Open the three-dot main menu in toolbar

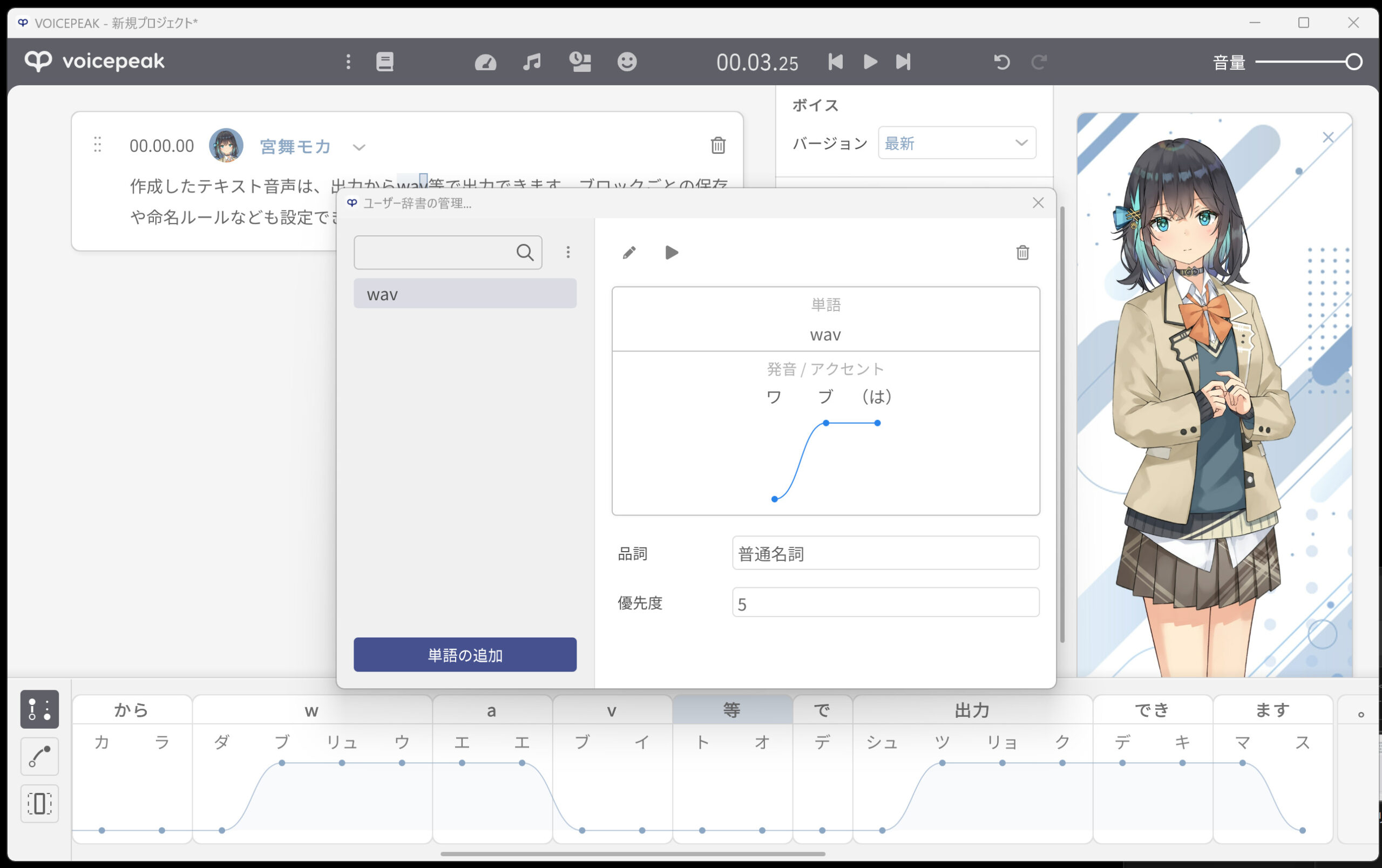coord(348,62)
